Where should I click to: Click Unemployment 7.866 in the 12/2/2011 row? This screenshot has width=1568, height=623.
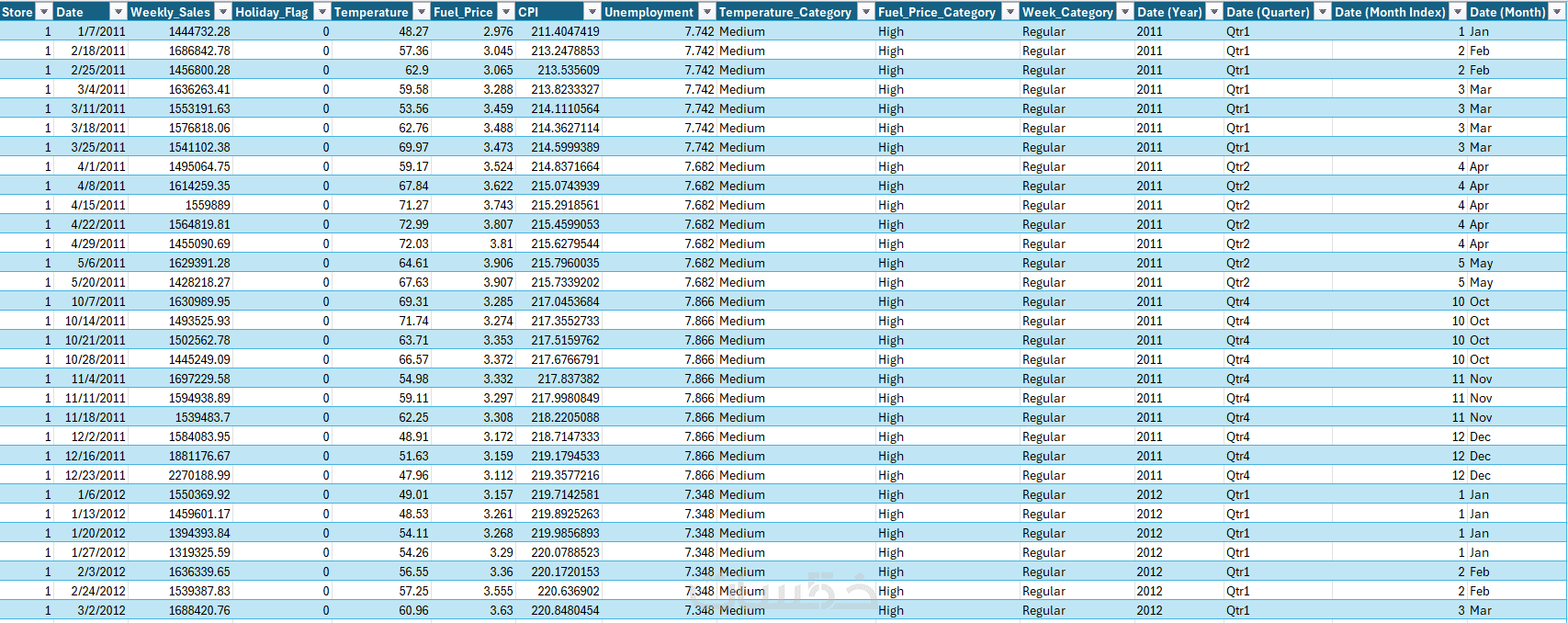tap(699, 436)
